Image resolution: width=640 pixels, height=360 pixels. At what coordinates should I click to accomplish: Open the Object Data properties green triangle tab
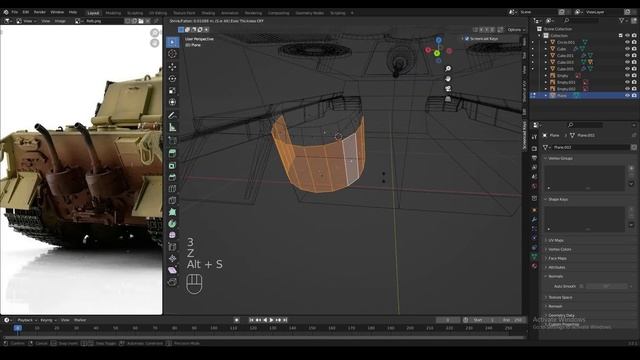point(534,256)
